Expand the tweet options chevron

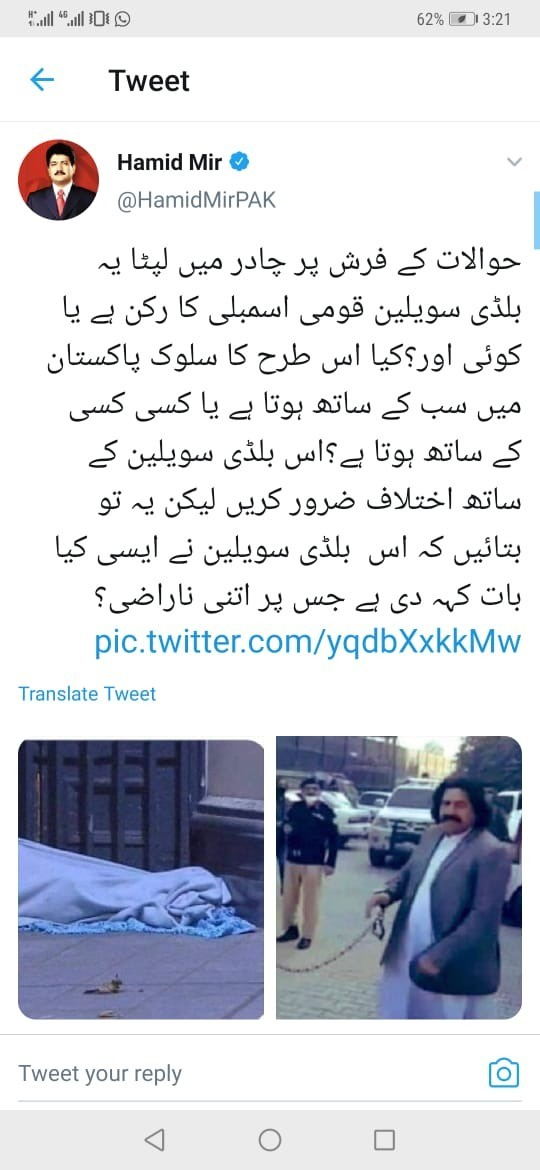point(514,161)
